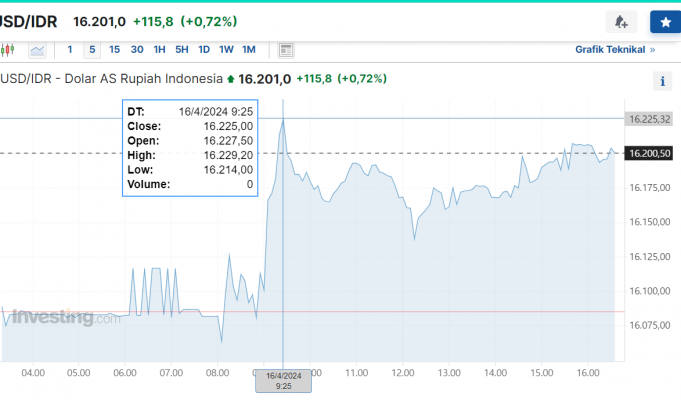Open the Grafik Teknikal link
This screenshot has height=400, width=681.
point(609,49)
